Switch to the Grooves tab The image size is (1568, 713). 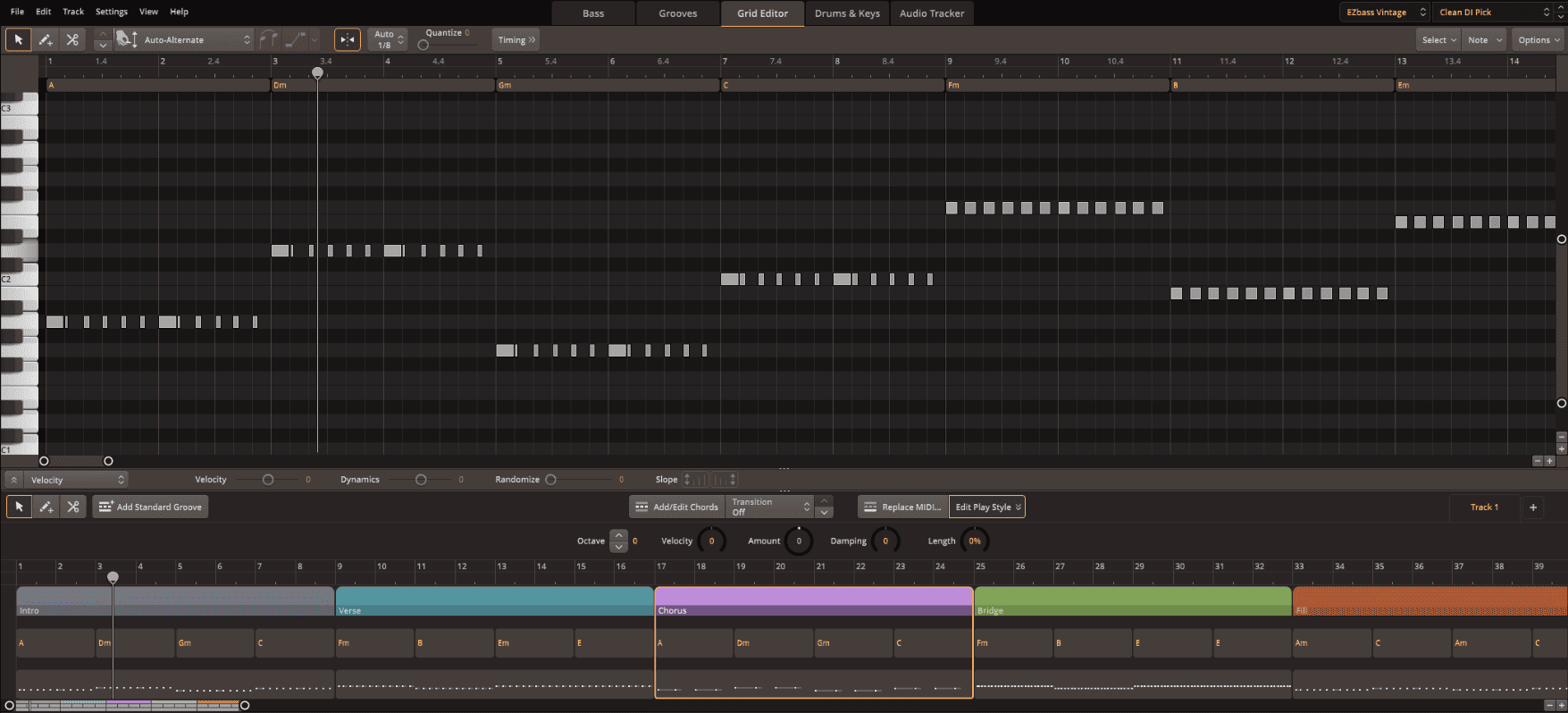pyautogui.click(x=678, y=13)
